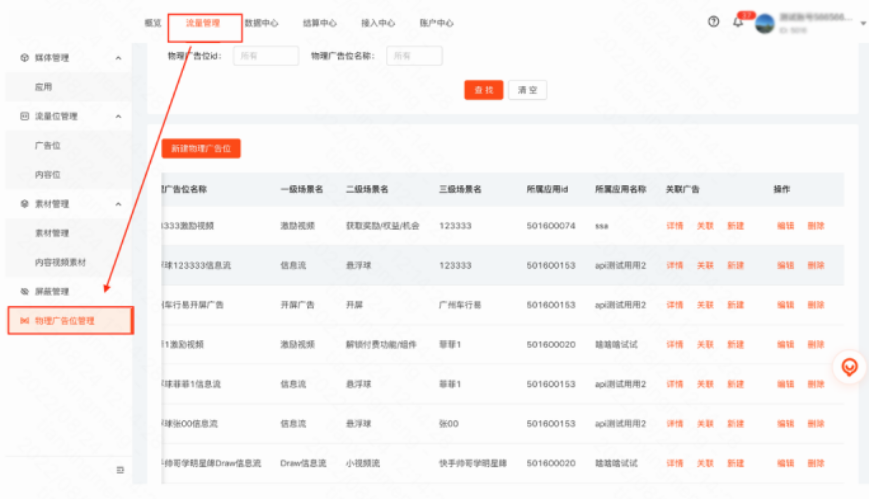The height and width of the screenshot is (499, 869).
Task: Click 编辑 in the 张00信息流 row
Action: point(785,424)
